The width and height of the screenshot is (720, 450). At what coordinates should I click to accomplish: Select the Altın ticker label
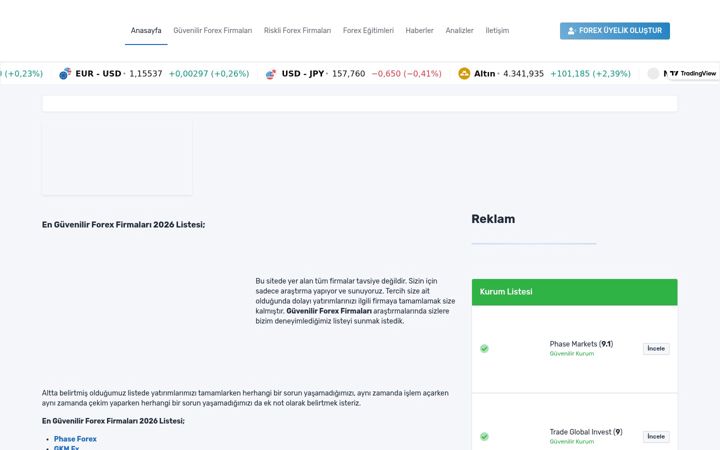pyautogui.click(x=484, y=73)
